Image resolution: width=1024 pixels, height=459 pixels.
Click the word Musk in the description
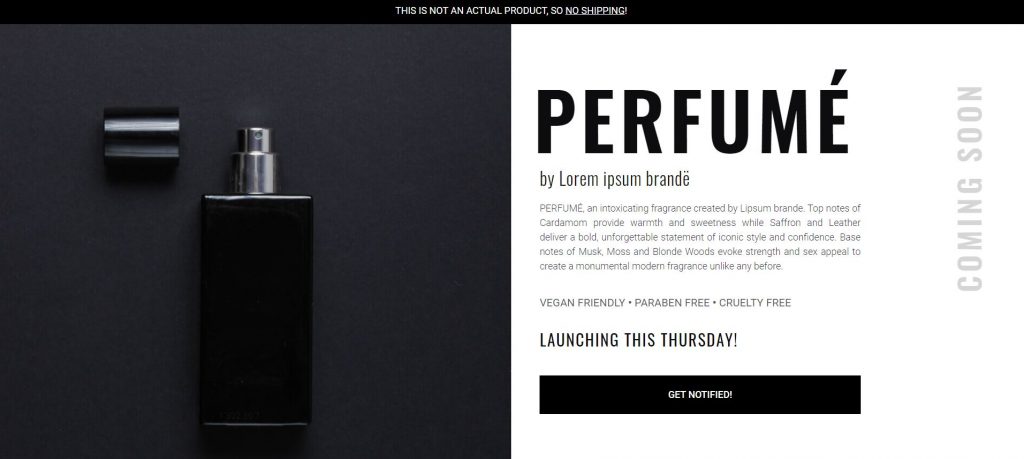590,252
